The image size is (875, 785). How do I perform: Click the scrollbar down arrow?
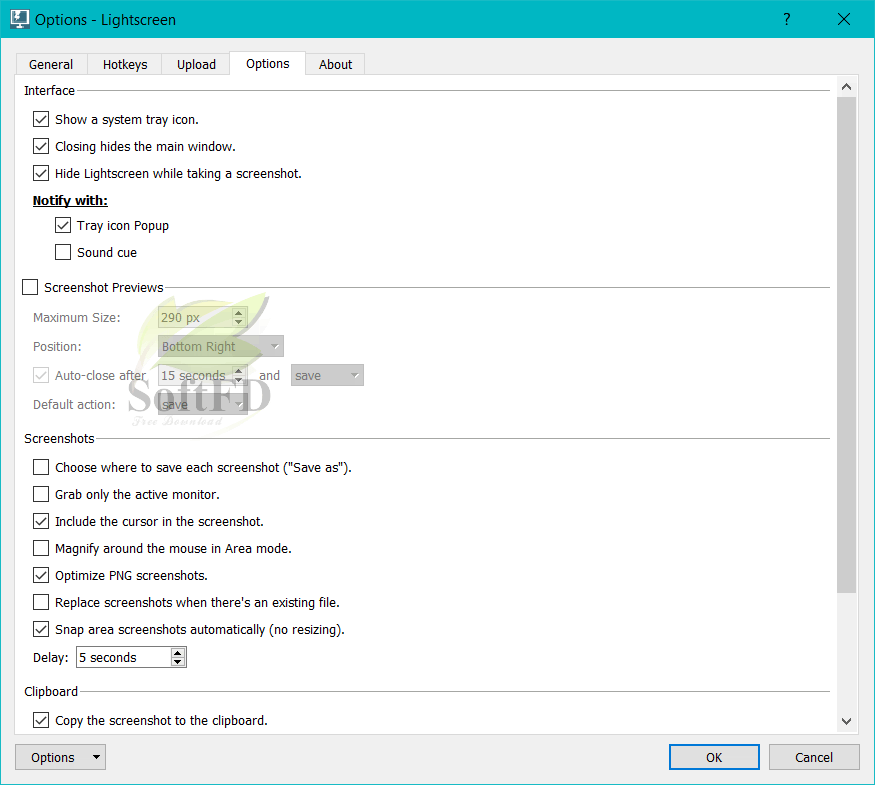846,721
